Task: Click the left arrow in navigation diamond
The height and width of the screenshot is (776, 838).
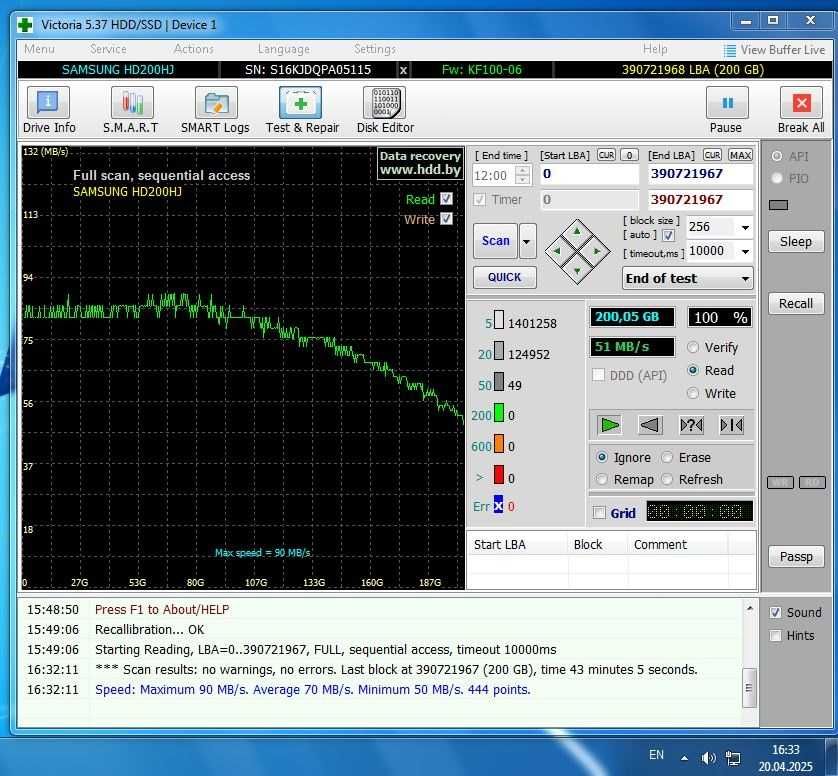Action: (x=557, y=251)
